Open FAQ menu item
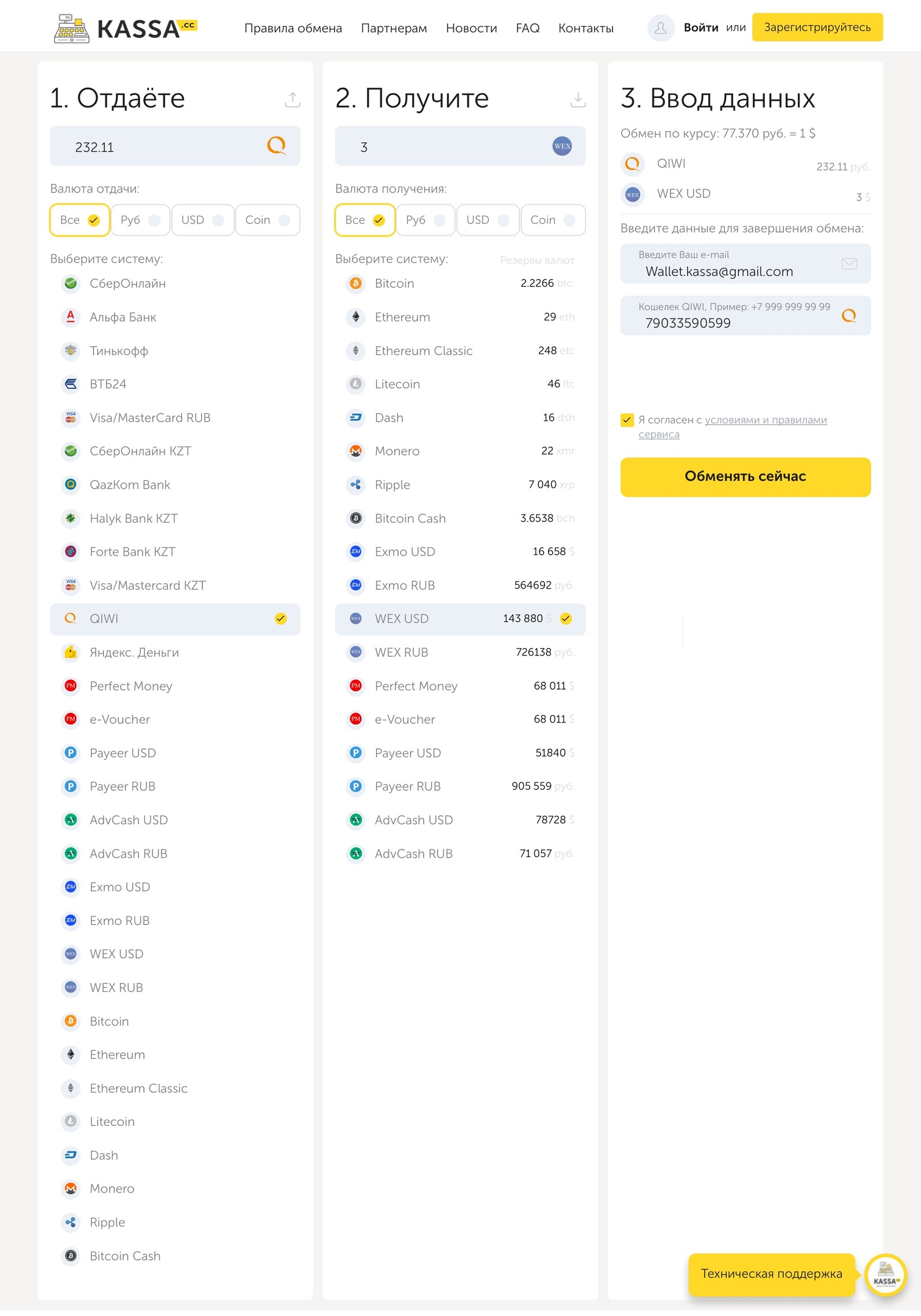This screenshot has width=921, height=1316. pyautogui.click(x=528, y=28)
